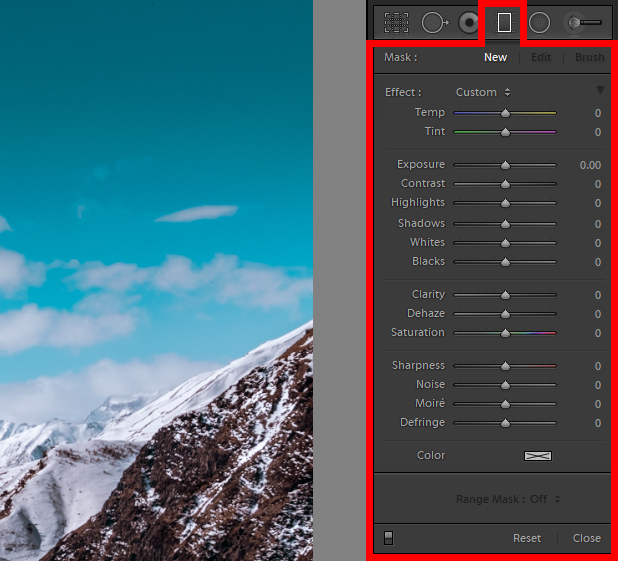Click the Dehaze slider handle
This screenshot has height=561, width=618.
505,314
